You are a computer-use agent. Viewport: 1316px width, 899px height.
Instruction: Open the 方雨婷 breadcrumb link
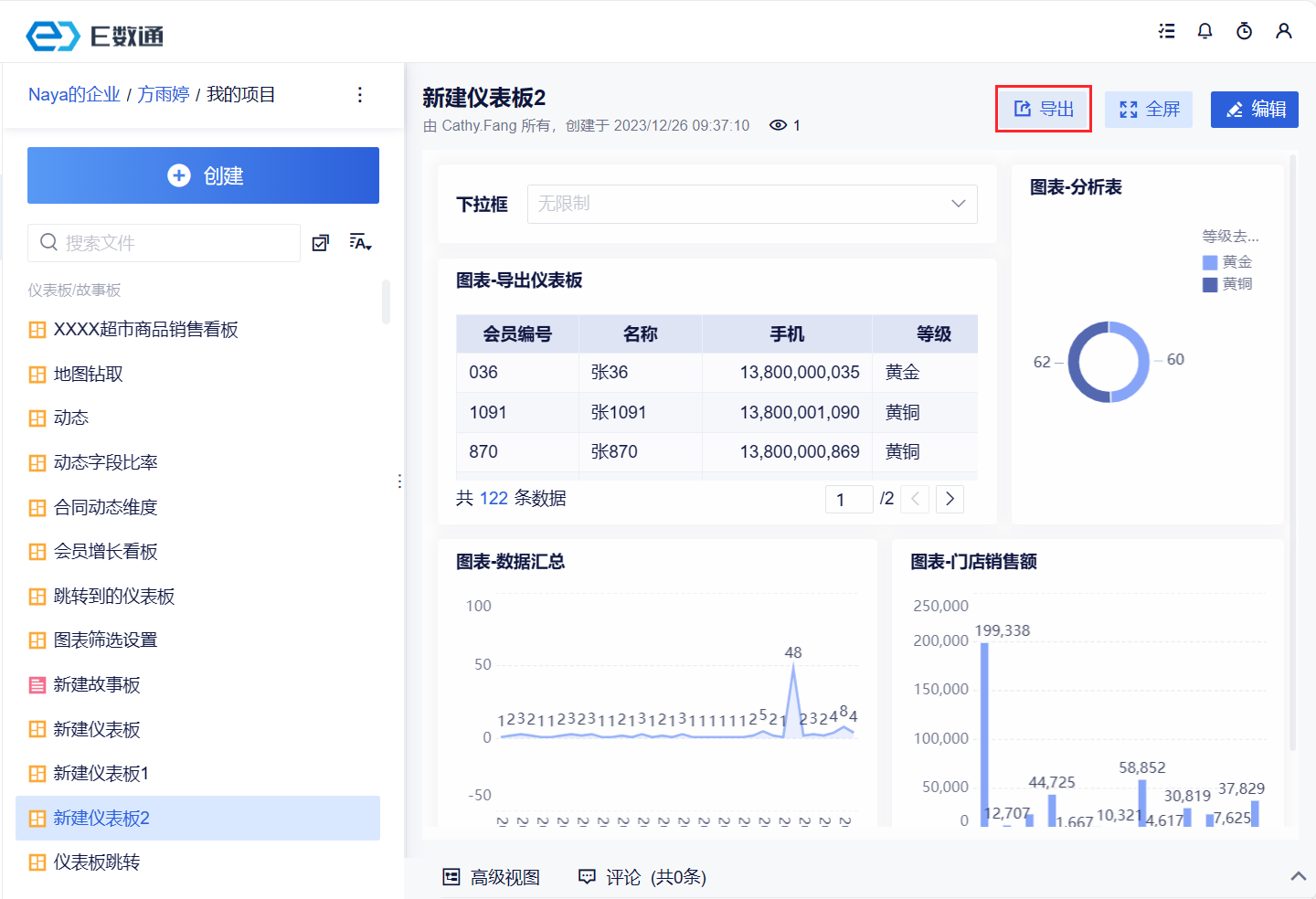tap(164, 95)
